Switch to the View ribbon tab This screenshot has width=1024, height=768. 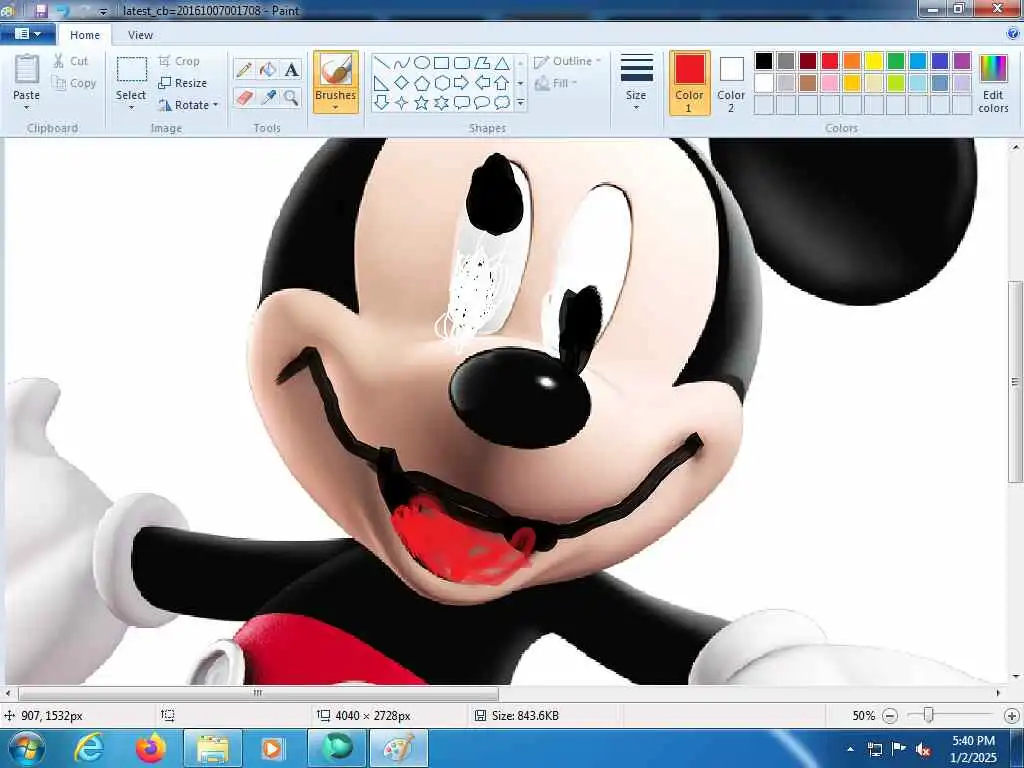click(140, 35)
